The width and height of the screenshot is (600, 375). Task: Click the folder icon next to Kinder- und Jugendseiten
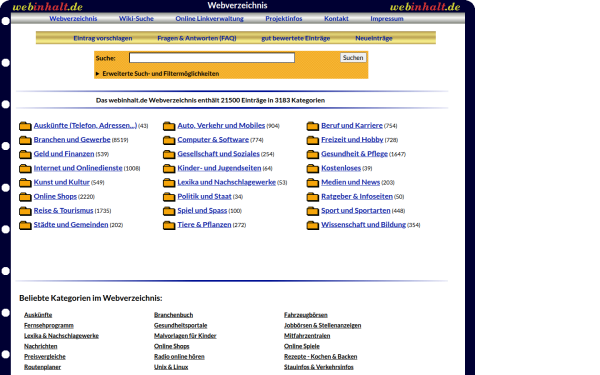pos(169,168)
